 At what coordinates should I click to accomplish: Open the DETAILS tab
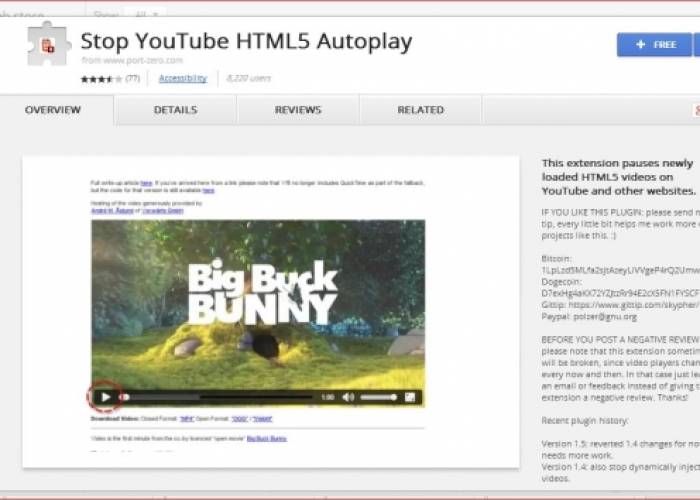[175, 110]
